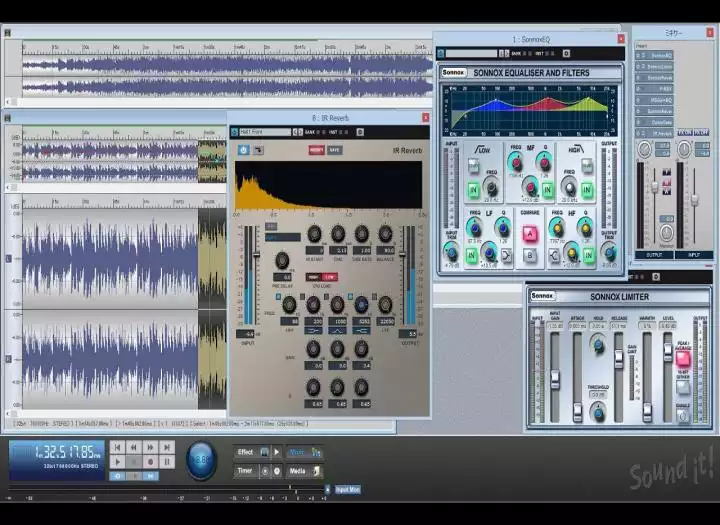Click the clock icon beside Timer
The width and height of the screenshot is (720, 525).
click(277, 471)
